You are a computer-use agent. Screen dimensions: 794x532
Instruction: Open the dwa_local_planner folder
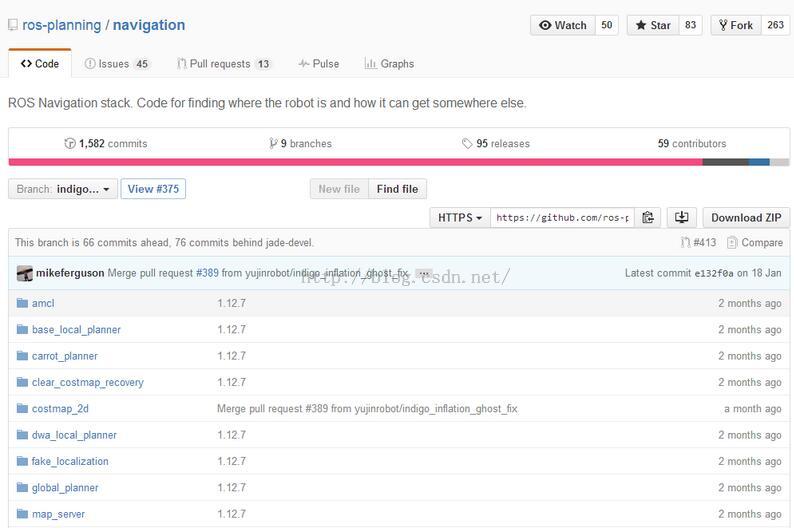point(74,435)
